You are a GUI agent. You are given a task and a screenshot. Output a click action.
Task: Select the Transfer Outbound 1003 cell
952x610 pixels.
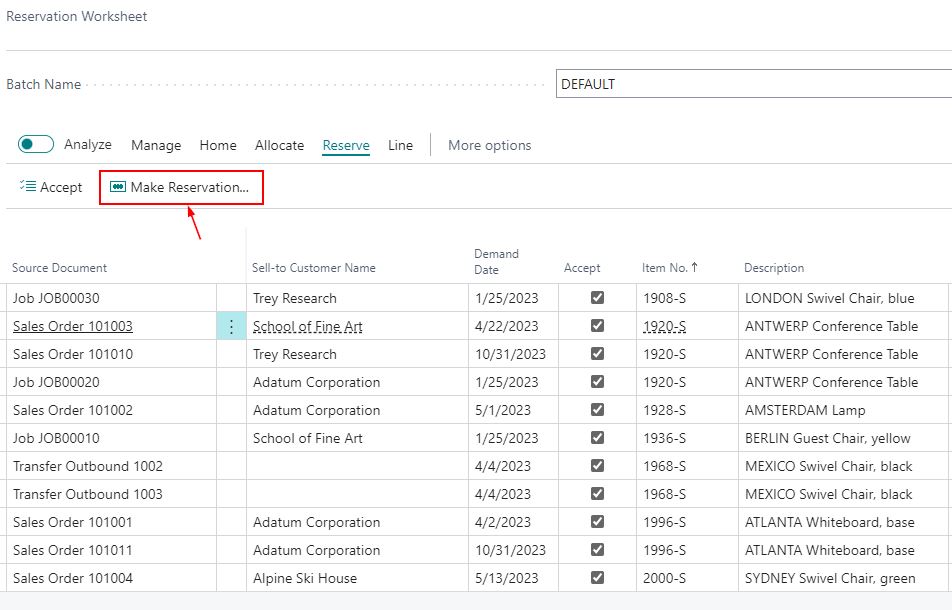112,493
